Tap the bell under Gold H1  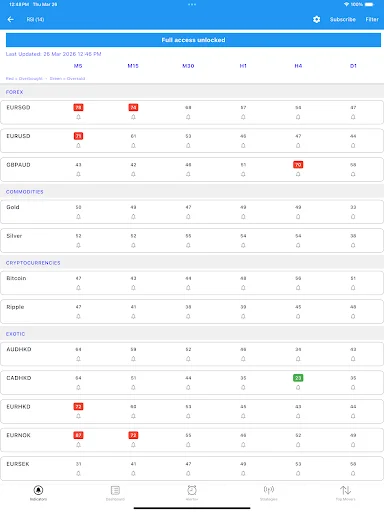point(243,217)
